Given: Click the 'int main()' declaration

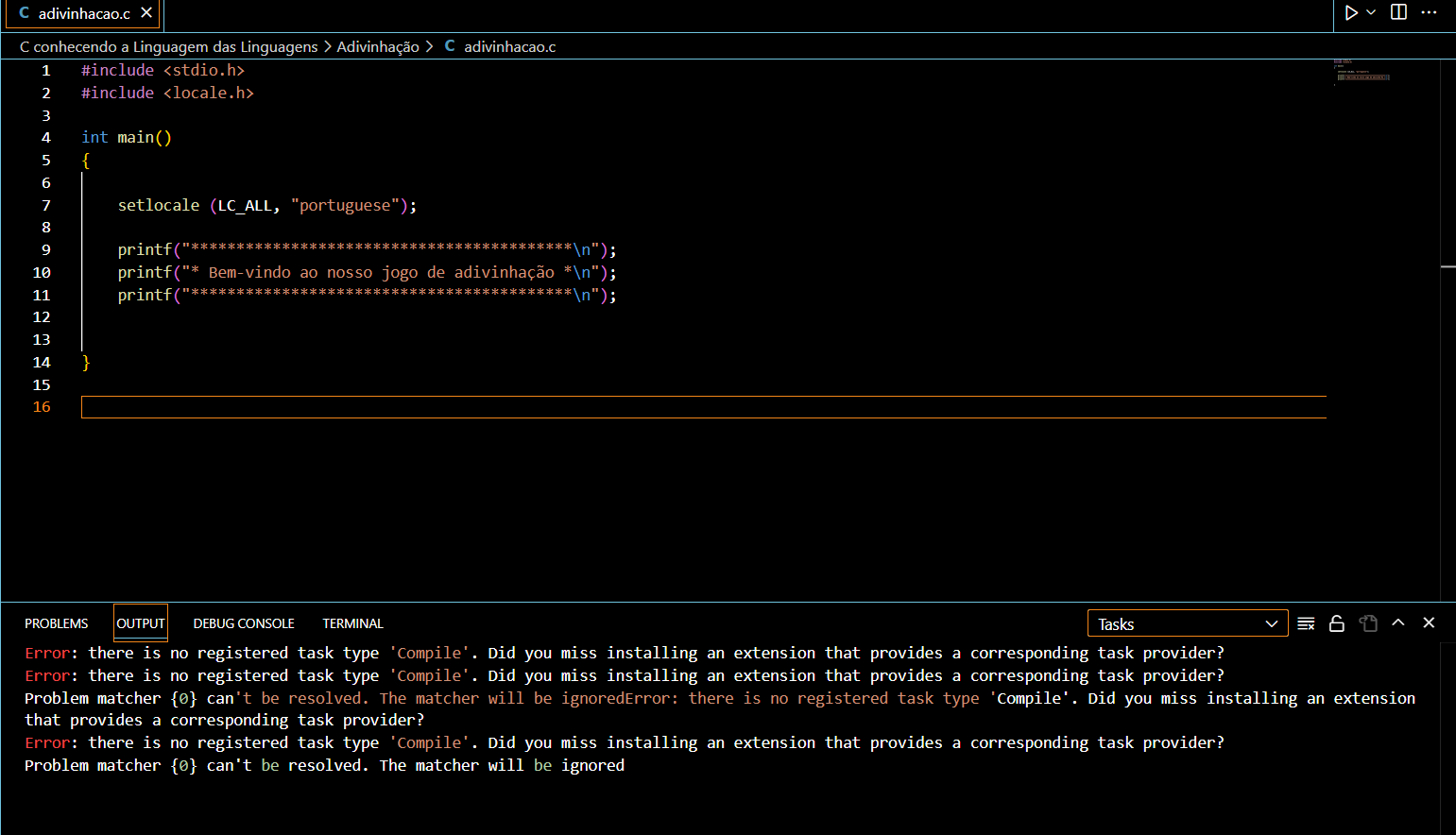Looking at the screenshot, I should click(127, 138).
